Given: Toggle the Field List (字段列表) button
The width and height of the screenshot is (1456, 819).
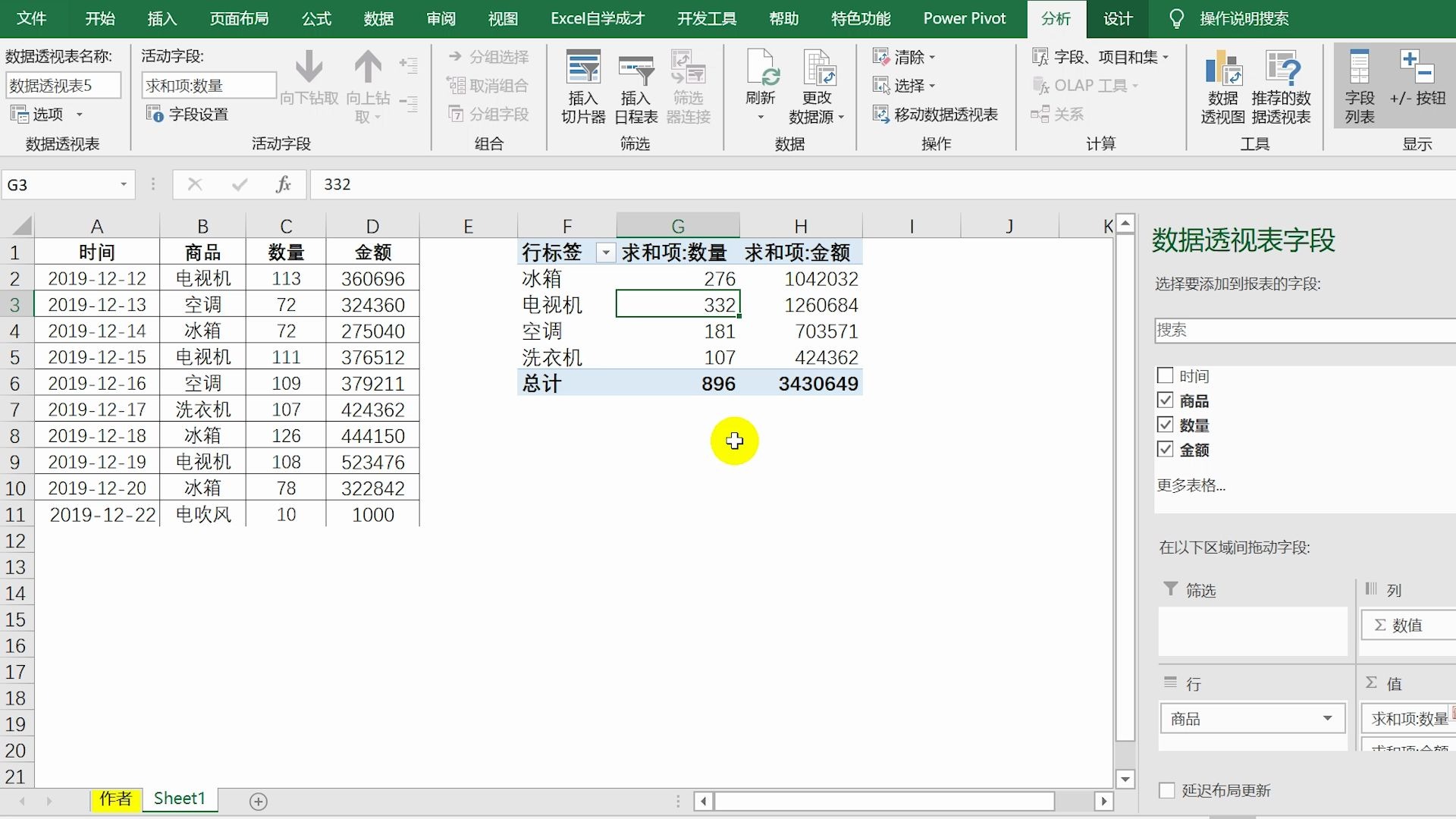Looking at the screenshot, I should click(x=1359, y=70).
